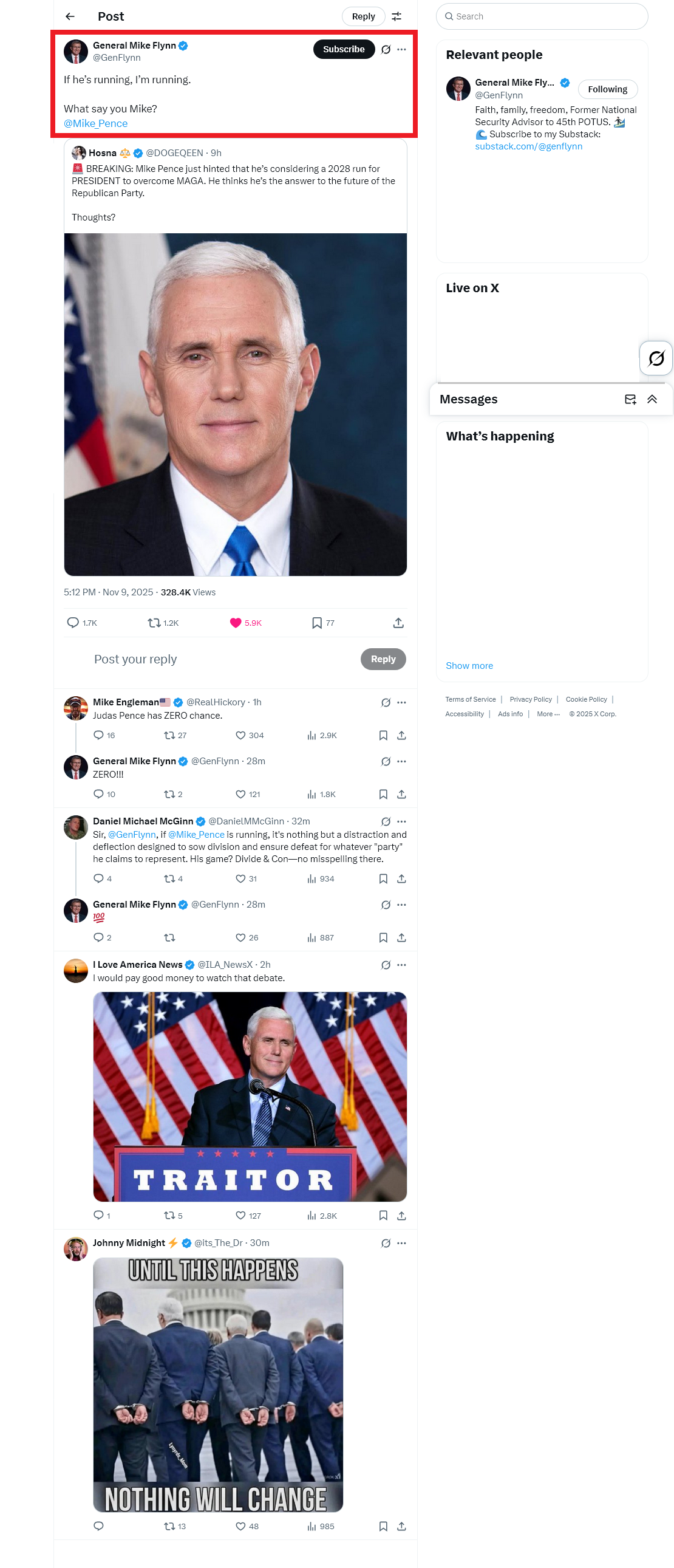Image resolution: width=674 pixels, height=1568 pixels.
Task: Open the @Mike_Pence mention link
Action: point(95,123)
